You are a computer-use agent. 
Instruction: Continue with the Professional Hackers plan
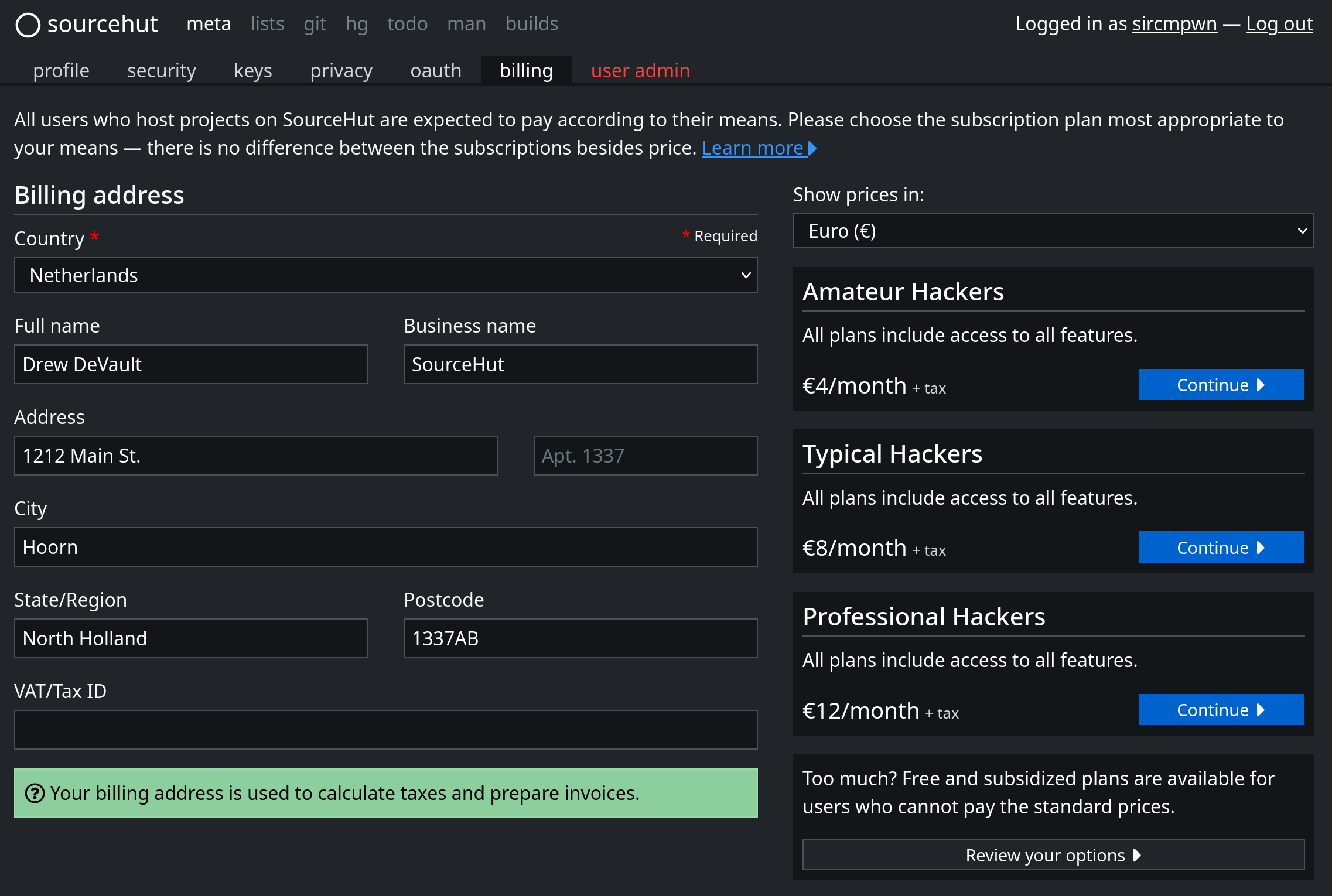tap(1220, 710)
